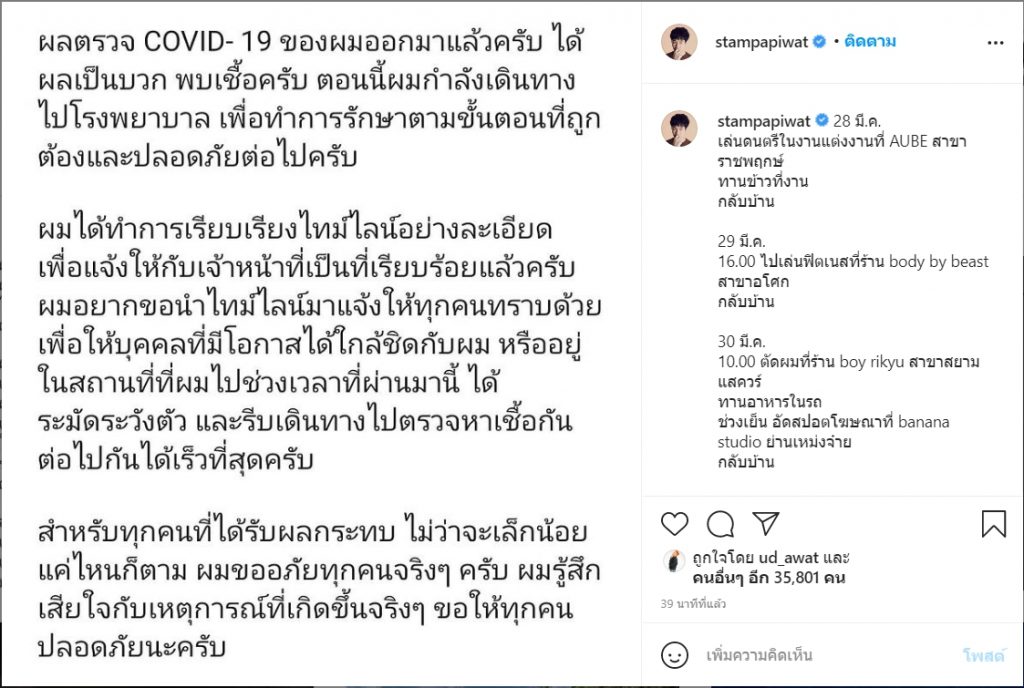Open the stampapiwat username in the caption
Image resolution: width=1024 pixels, height=688 pixels.
[x=763, y=121]
